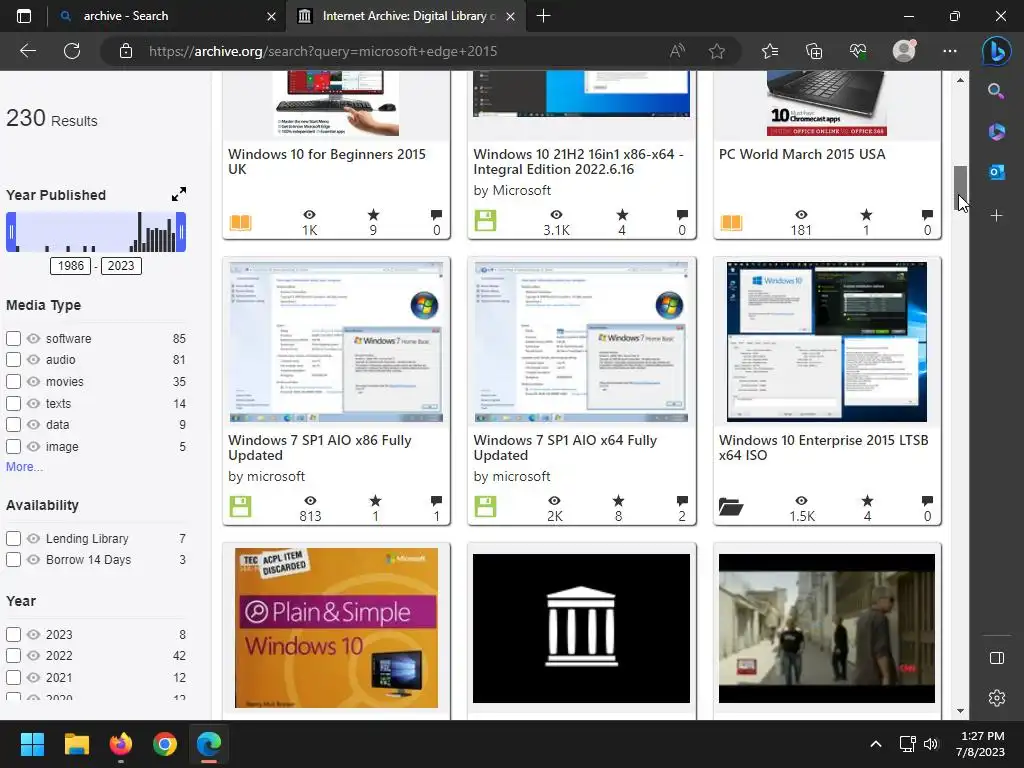Click the reviews icon on PC World card
Image resolution: width=1024 pixels, height=768 pixels.
927,215
